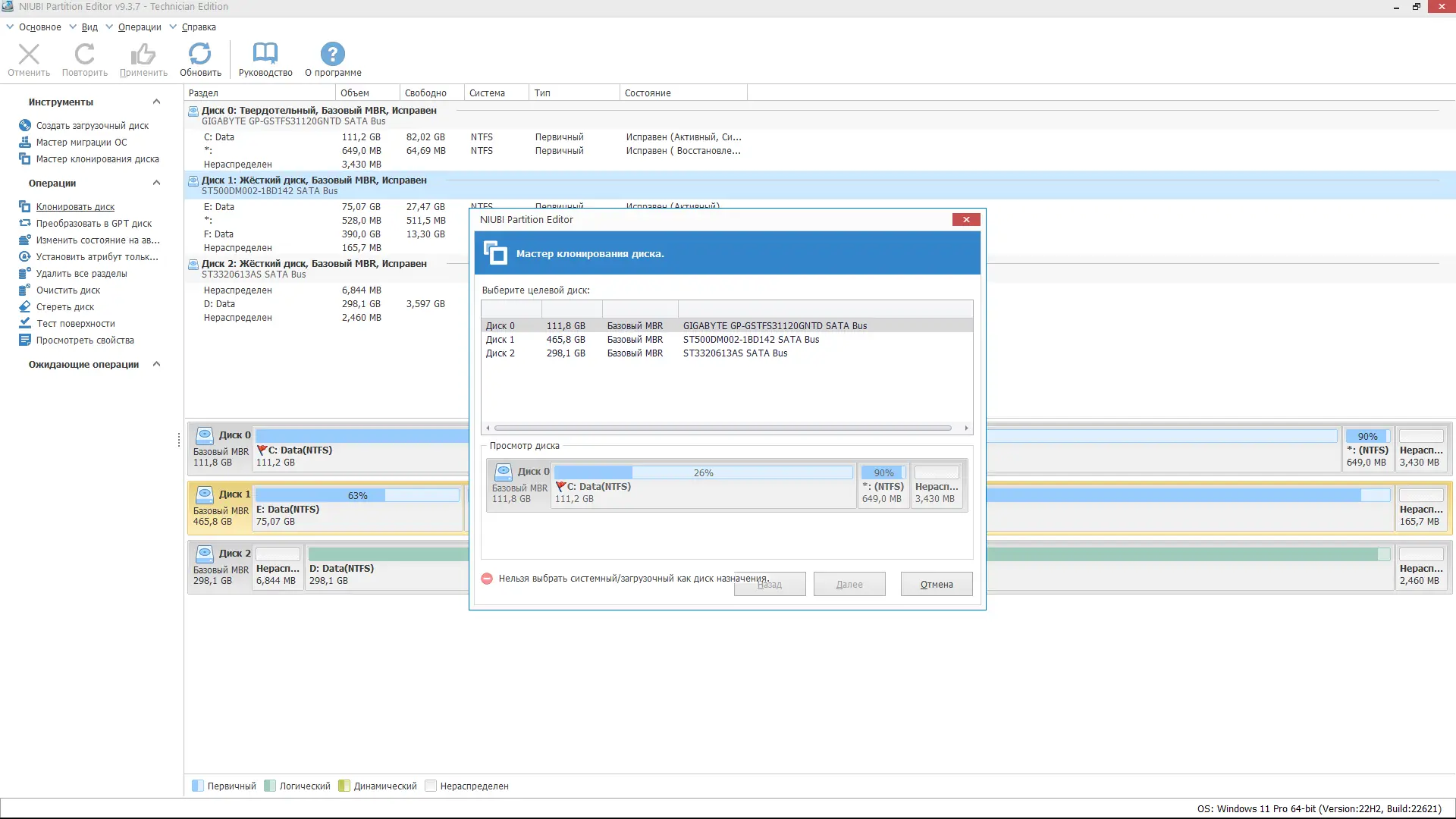The height and width of the screenshot is (819, 1456).
Task: Collapse the Операции section
Action: pyautogui.click(x=156, y=183)
